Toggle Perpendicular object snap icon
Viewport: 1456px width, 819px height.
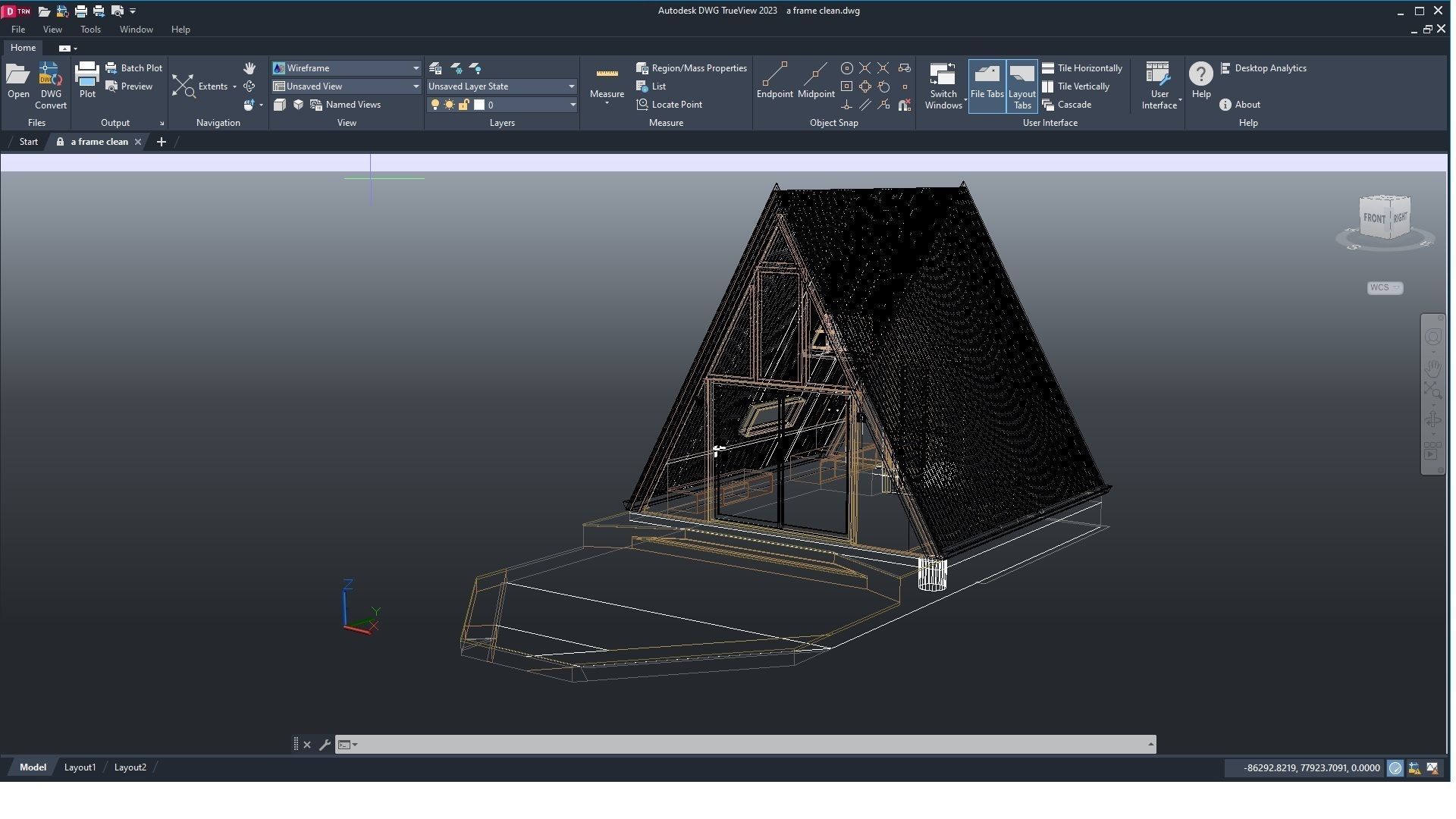click(x=847, y=105)
